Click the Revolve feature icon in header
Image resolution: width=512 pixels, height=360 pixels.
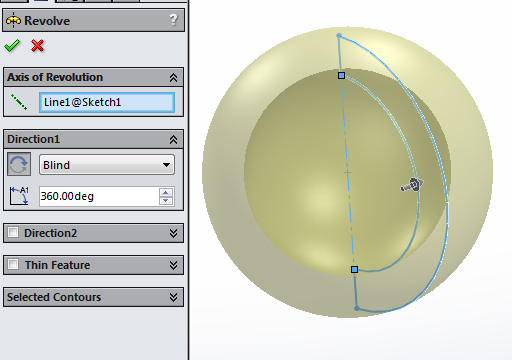coord(13,21)
